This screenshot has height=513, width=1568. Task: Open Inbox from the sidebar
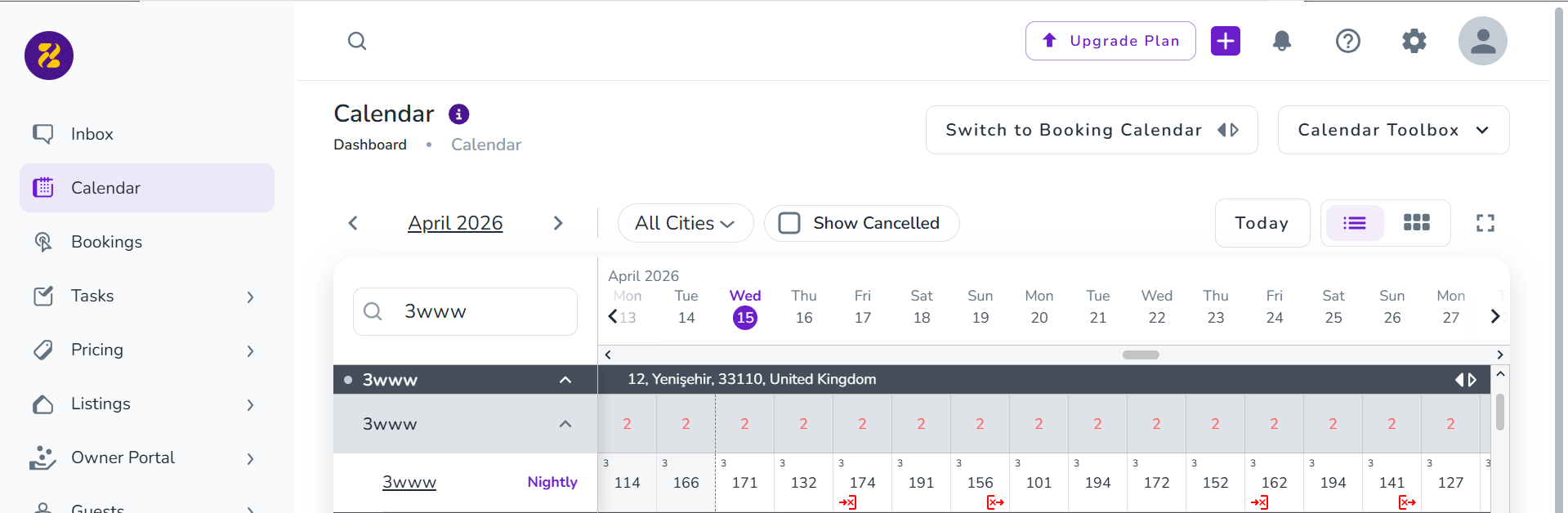tap(92, 134)
